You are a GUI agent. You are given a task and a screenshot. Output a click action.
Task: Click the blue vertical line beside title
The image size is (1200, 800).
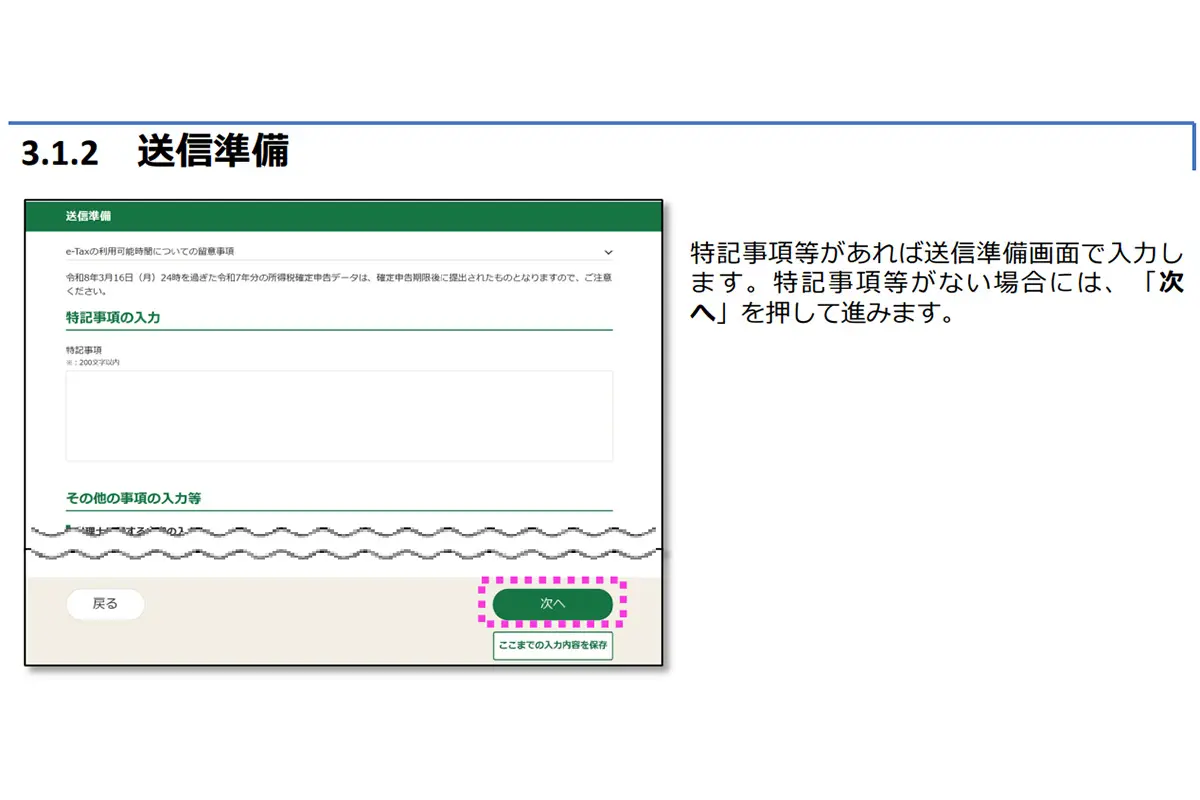click(x=1194, y=147)
